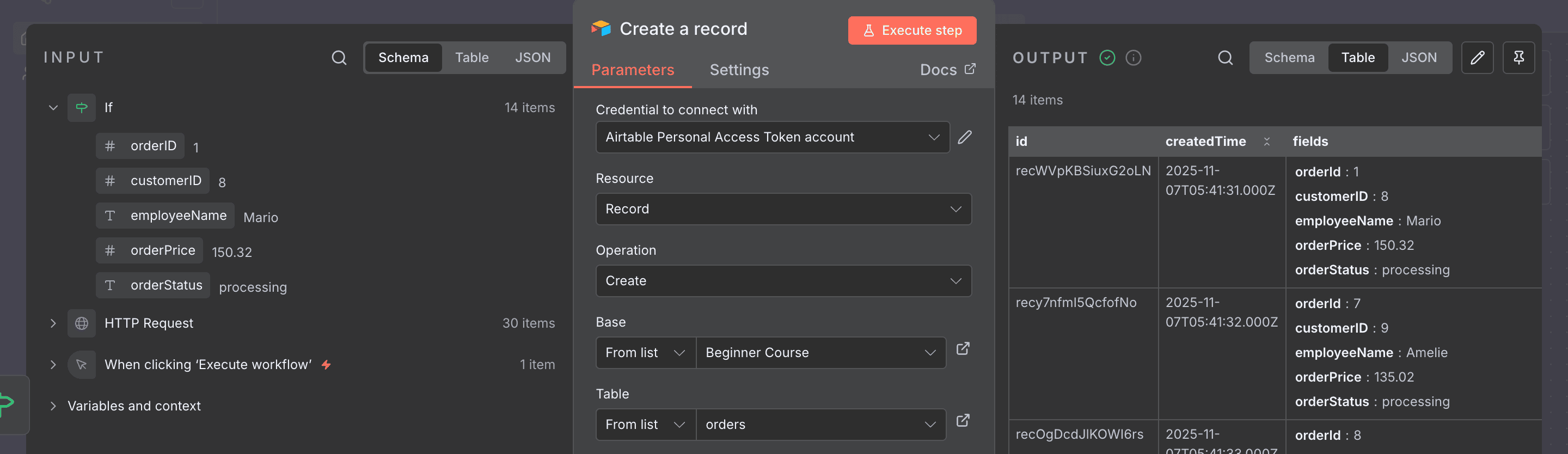Screen dimensions: 1568x454
Task: Switch INPUT view to Table
Action: (x=471, y=58)
